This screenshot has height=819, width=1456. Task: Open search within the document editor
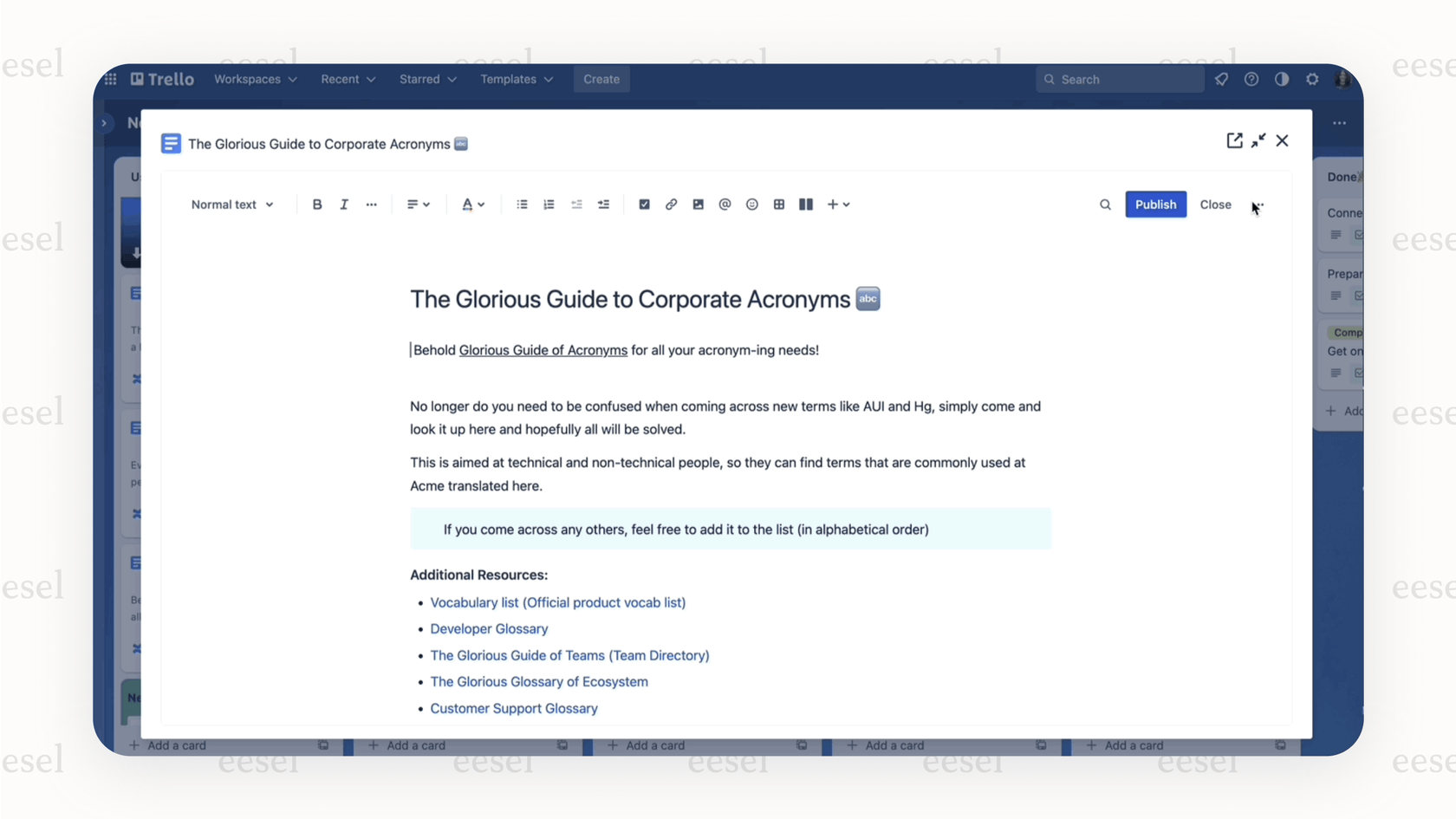[x=1104, y=204]
